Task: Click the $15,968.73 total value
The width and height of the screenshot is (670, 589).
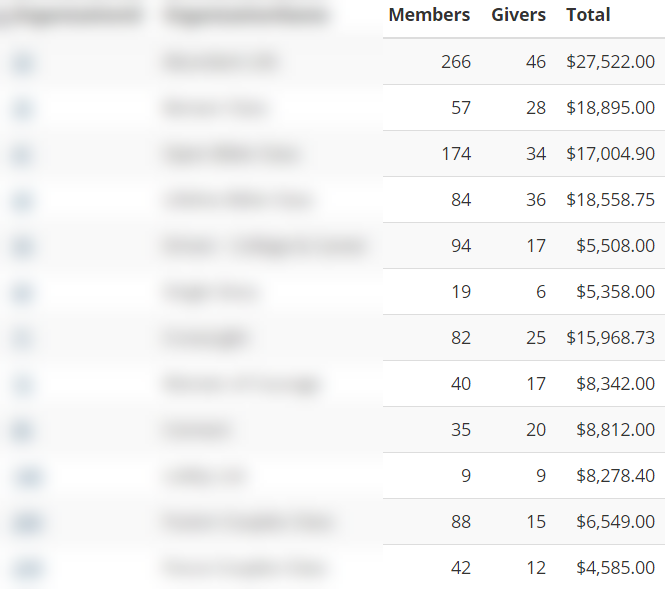Action: click(x=610, y=338)
